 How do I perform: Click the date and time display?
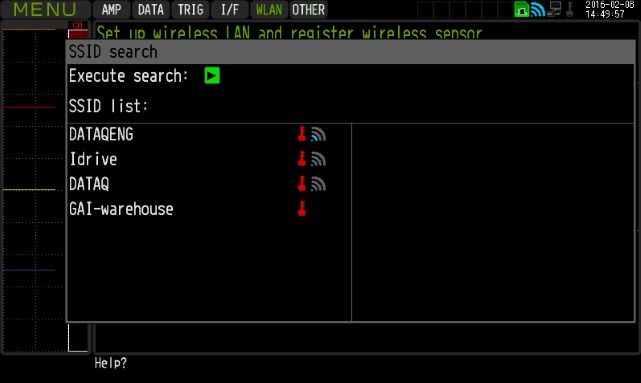(609, 9)
